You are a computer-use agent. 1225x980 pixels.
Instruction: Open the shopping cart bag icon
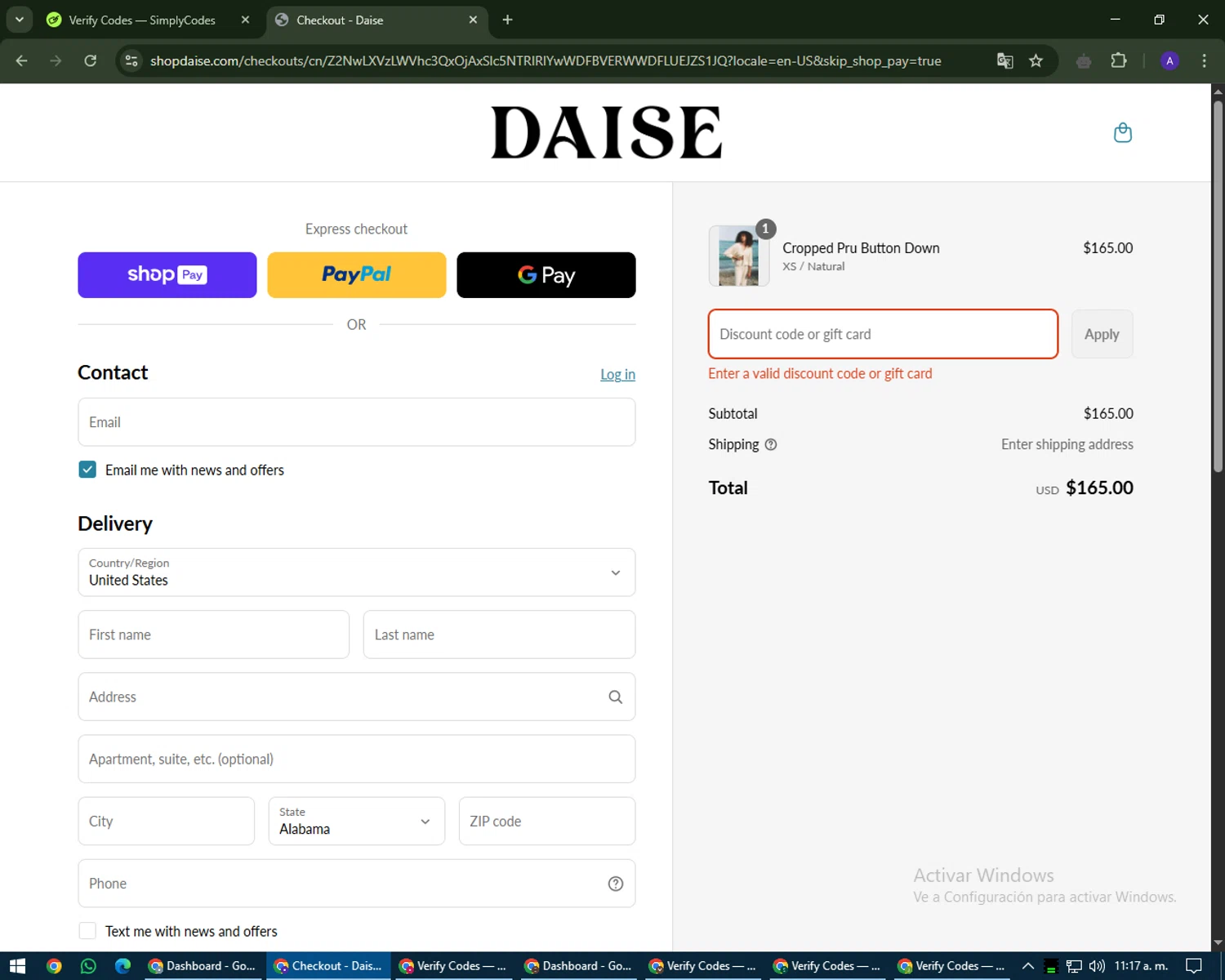click(1123, 132)
